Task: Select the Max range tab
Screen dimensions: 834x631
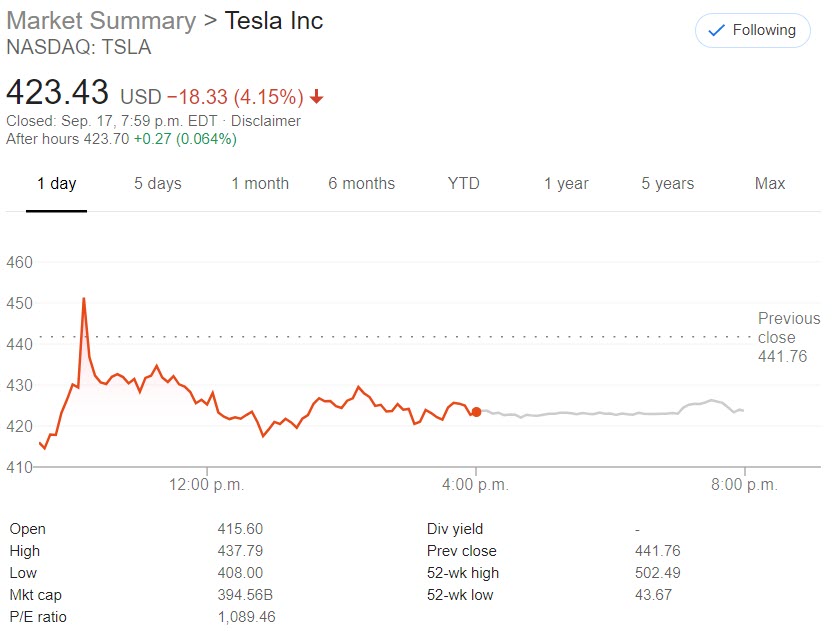Action: coord(770,183)
